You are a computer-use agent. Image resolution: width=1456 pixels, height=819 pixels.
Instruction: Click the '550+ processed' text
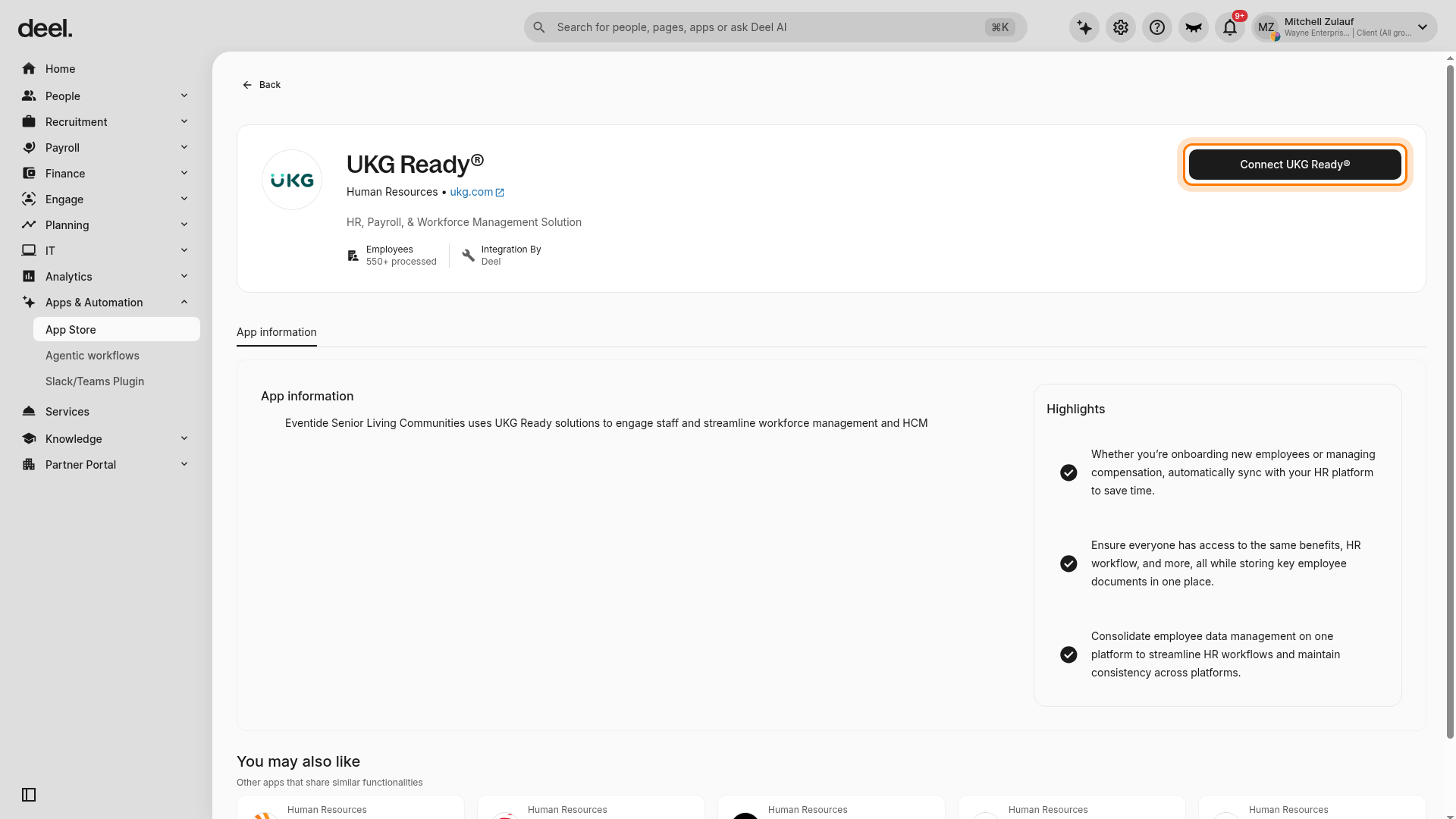coord(401,262)
